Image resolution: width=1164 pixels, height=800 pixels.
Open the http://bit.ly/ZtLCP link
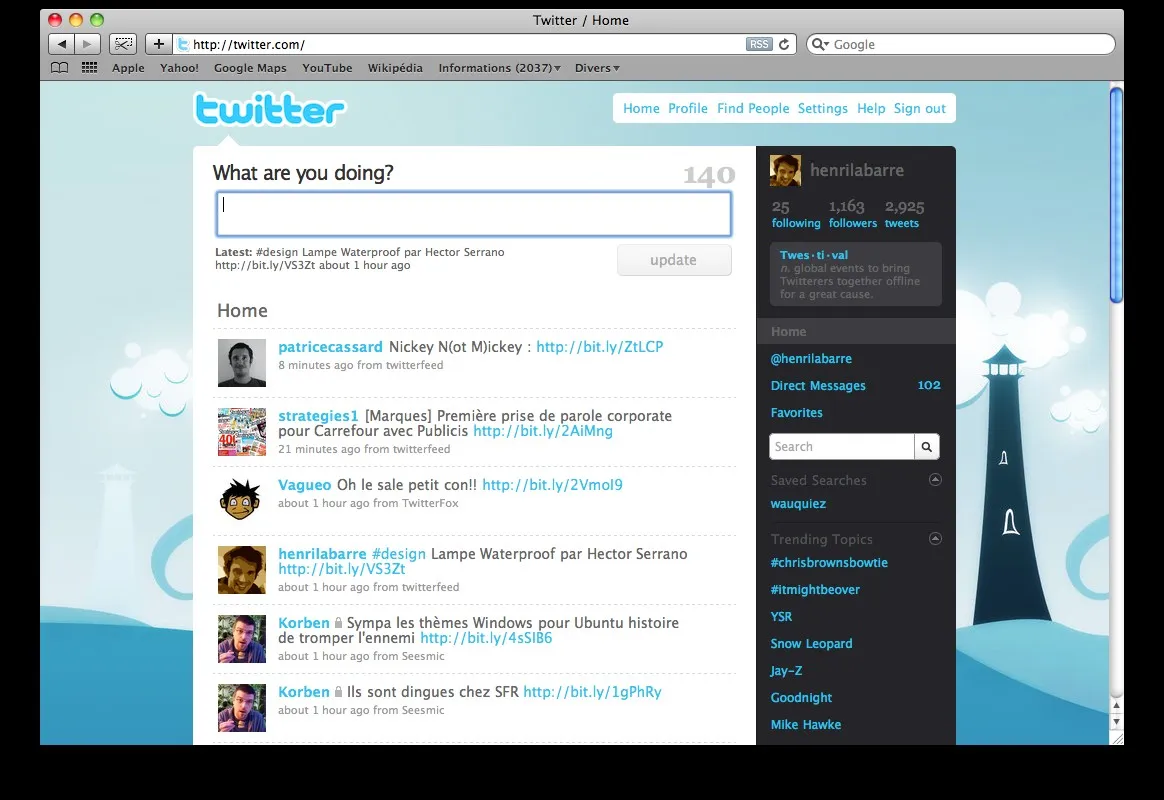[600, 347]
